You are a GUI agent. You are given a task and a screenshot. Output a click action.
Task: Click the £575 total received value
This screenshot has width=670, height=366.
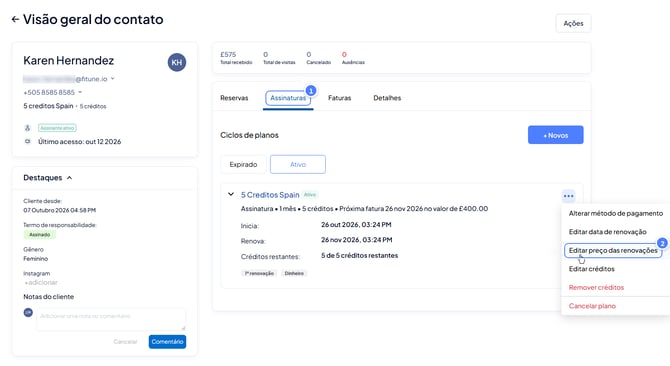coord(228,54)
